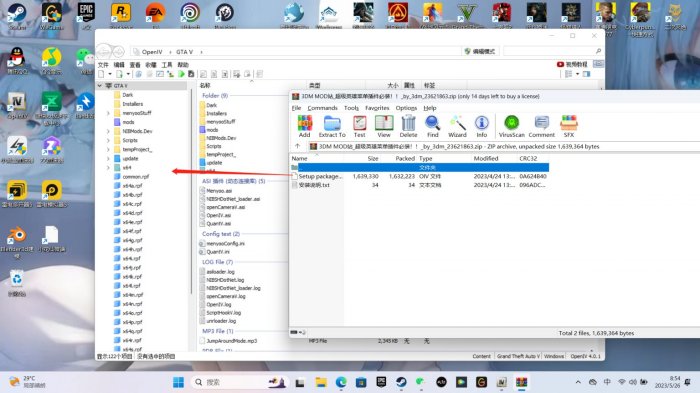Open the archive Comment tool

point(542,126)
